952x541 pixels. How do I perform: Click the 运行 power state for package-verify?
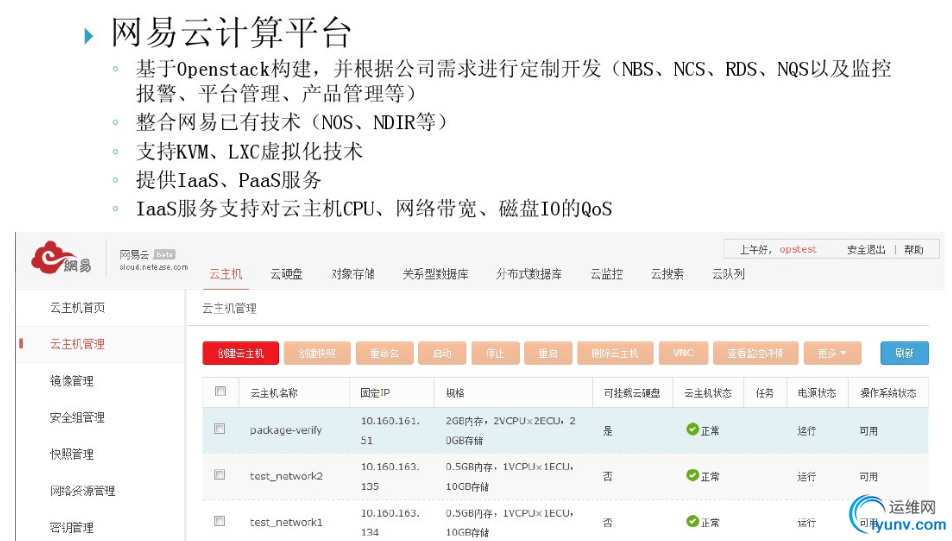pyautogui.click(x=806, y=430)
